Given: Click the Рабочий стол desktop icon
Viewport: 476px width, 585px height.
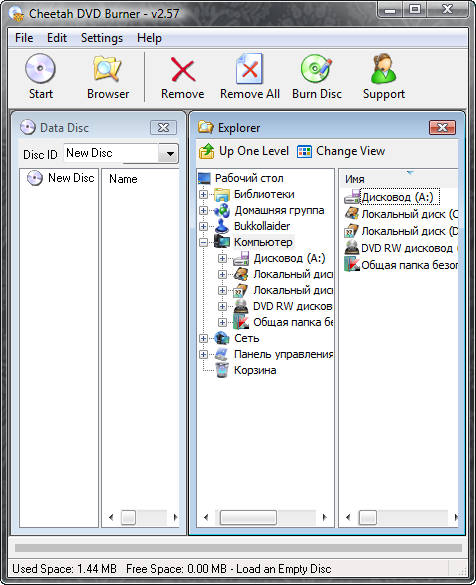Looking at the screenshot, I should (204, 178).
